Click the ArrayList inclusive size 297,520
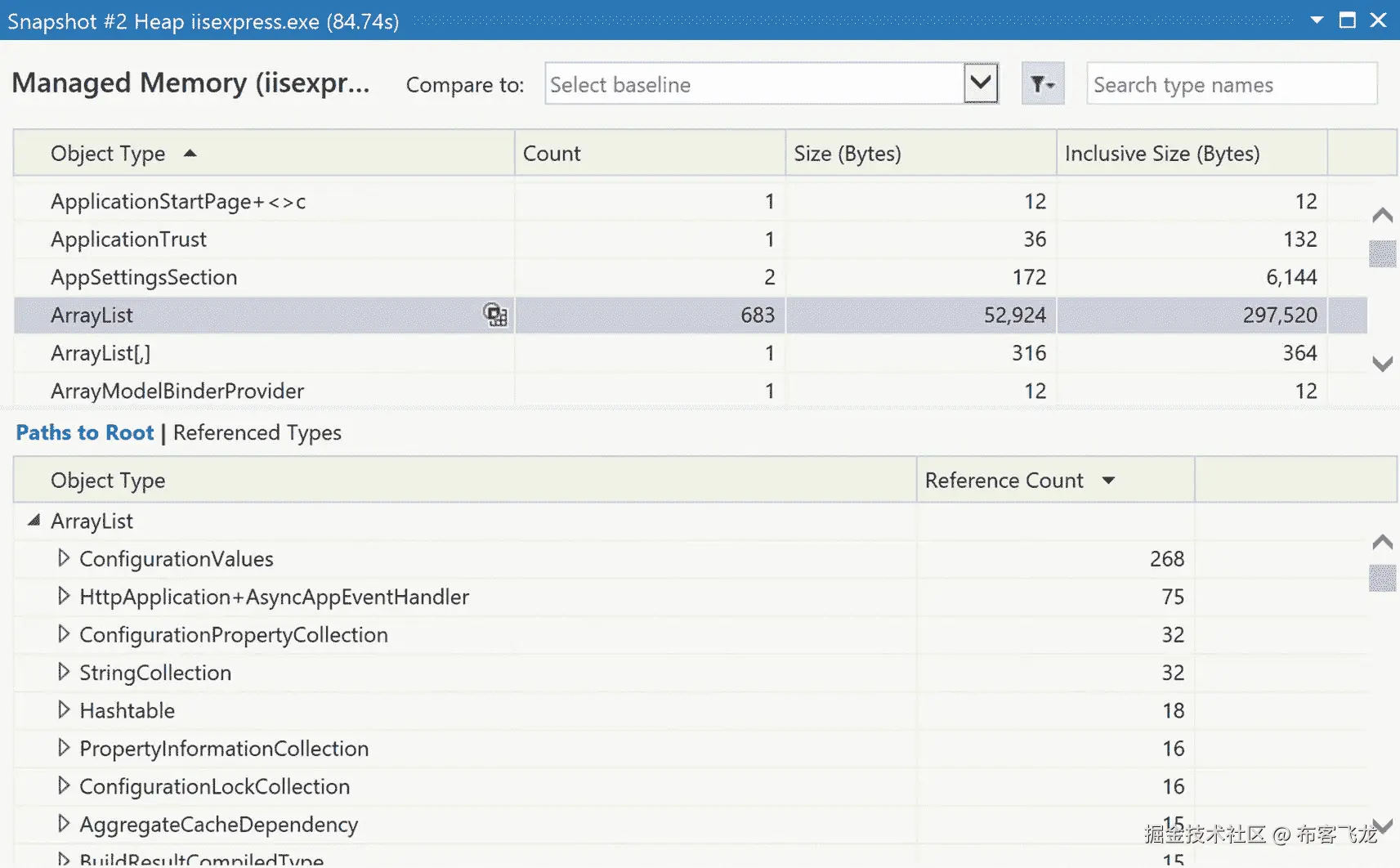This screenshot has height=868, width=1400. 1280,315
